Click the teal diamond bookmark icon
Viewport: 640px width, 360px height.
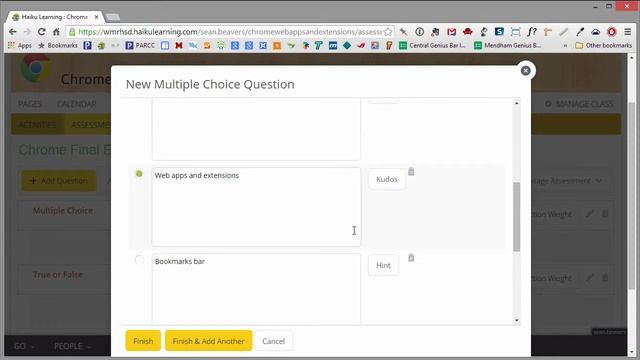pyautogui.click(x=347, y=45)
